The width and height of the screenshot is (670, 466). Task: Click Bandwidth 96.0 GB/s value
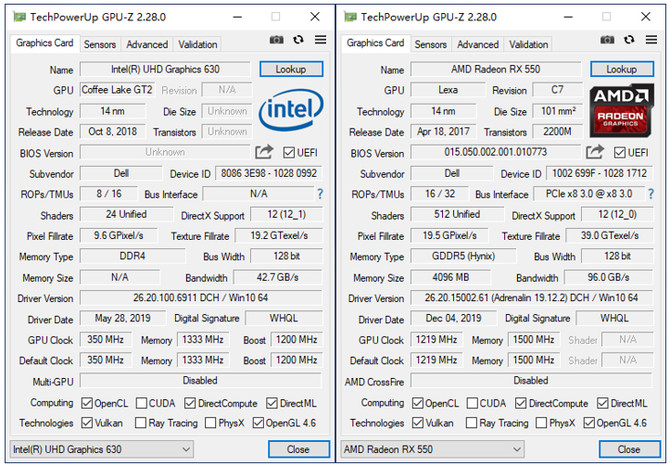point(608,277)
